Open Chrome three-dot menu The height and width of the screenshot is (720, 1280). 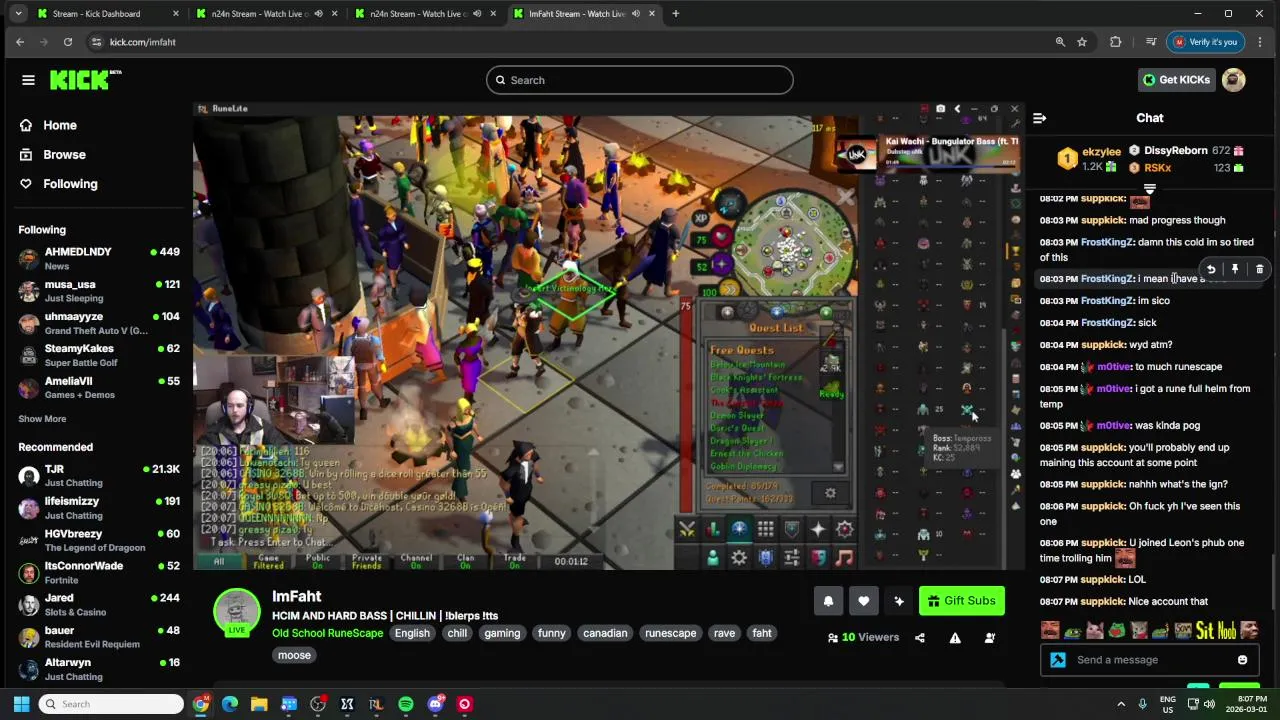(1259, 42)
